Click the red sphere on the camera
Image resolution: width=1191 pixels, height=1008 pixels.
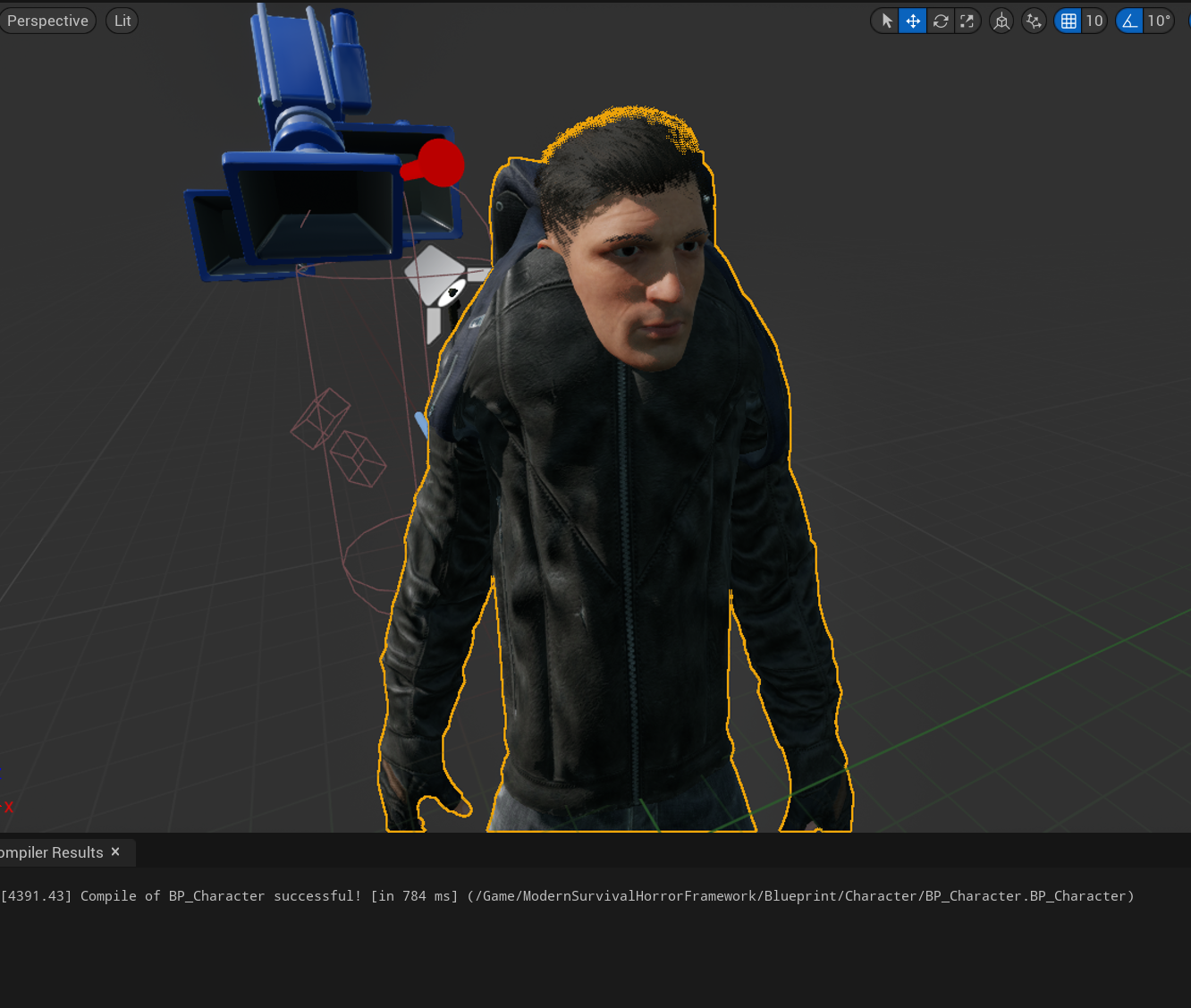[440, 164]
